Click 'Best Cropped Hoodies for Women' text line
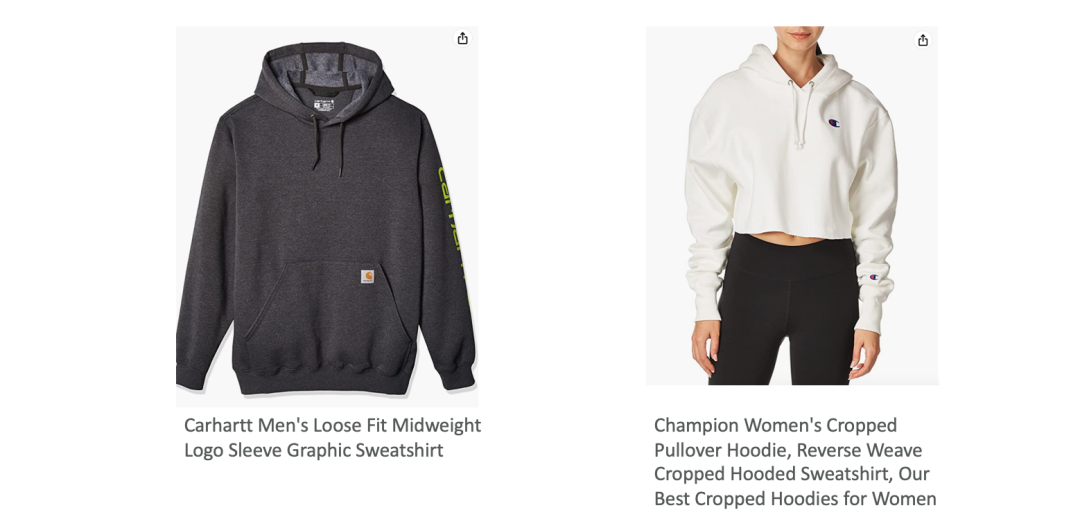The width and height of the screenshot is (1080, 510). (x=796, y=498)
